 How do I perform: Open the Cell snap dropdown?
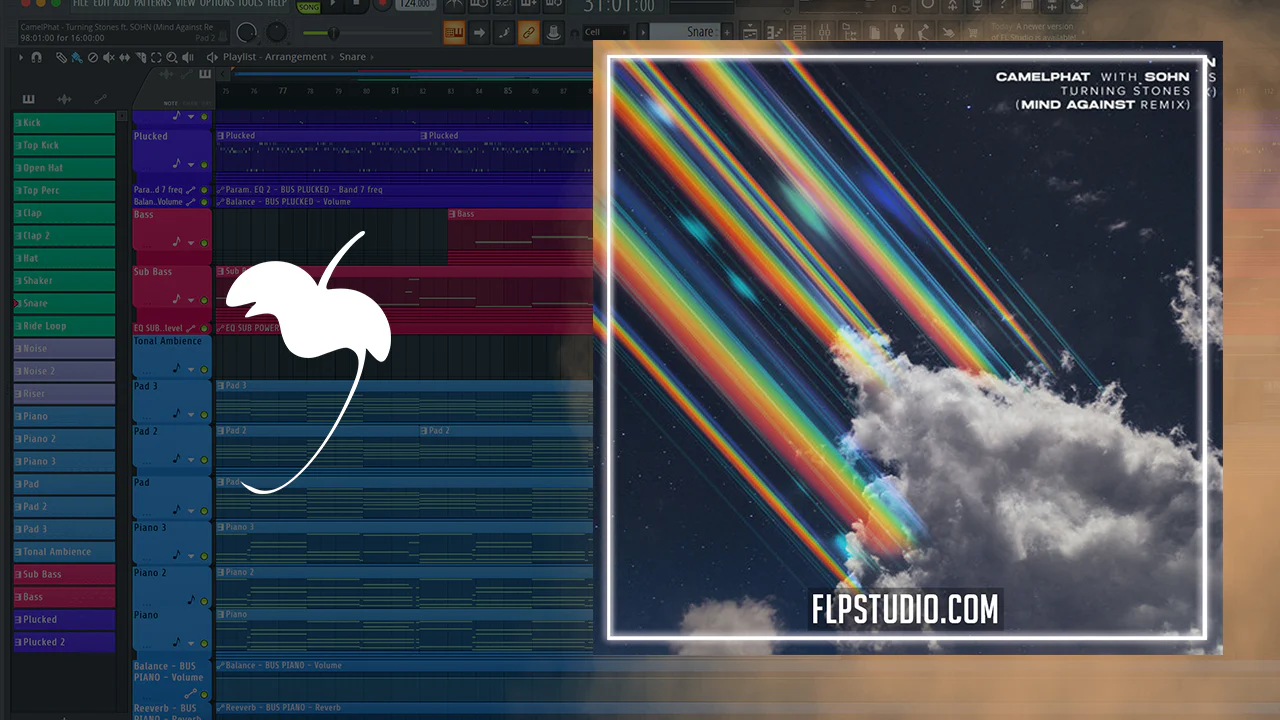pyautogui.click(x=606, y=32)
